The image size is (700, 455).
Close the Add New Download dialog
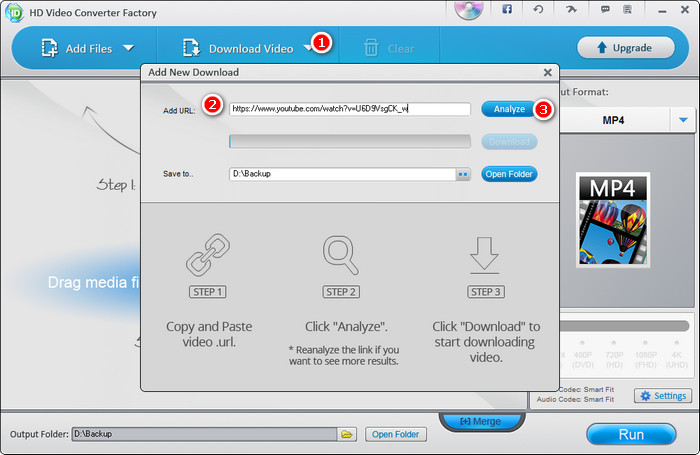coord(548,72)
